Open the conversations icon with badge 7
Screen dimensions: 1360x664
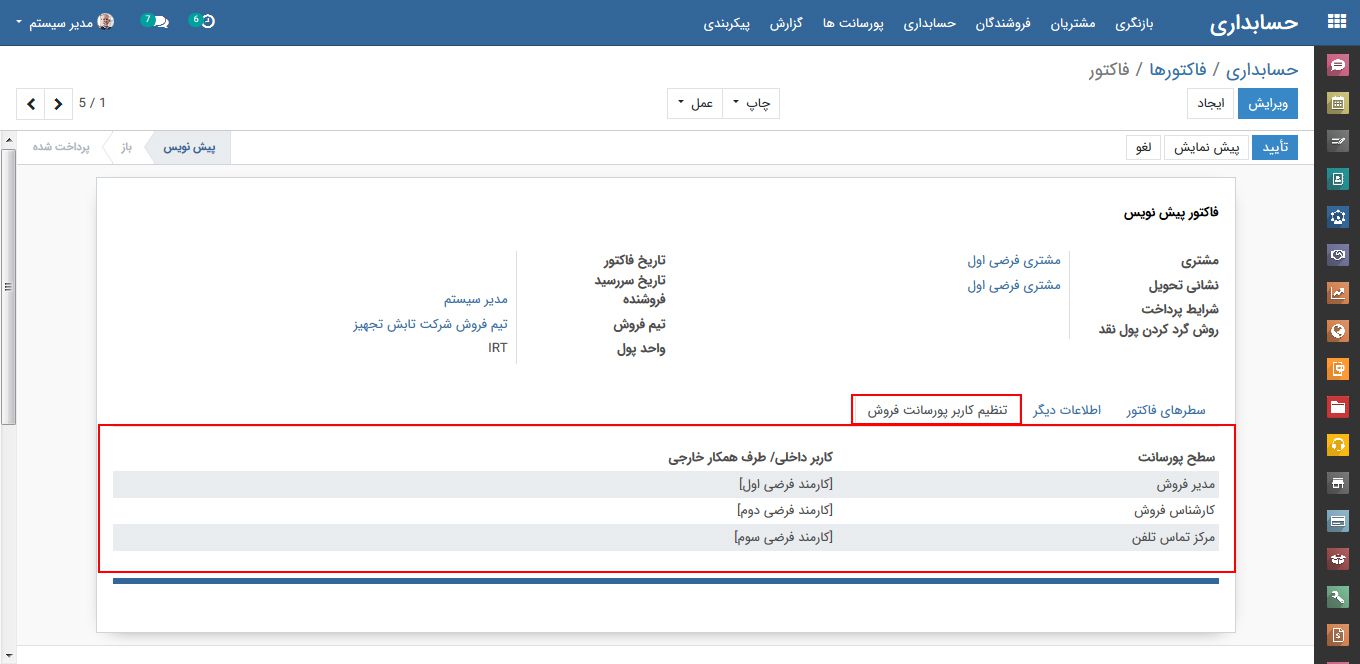tap(155, 21)
